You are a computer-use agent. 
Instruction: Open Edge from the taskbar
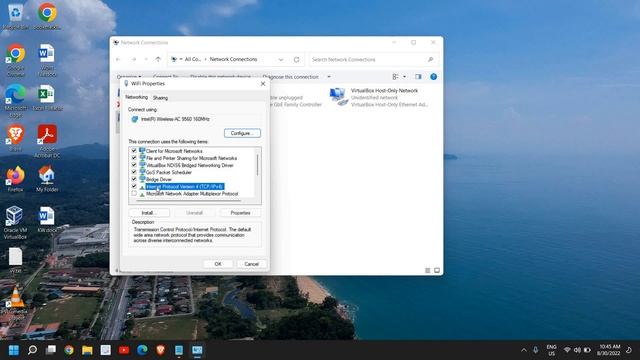pos(142,350)
